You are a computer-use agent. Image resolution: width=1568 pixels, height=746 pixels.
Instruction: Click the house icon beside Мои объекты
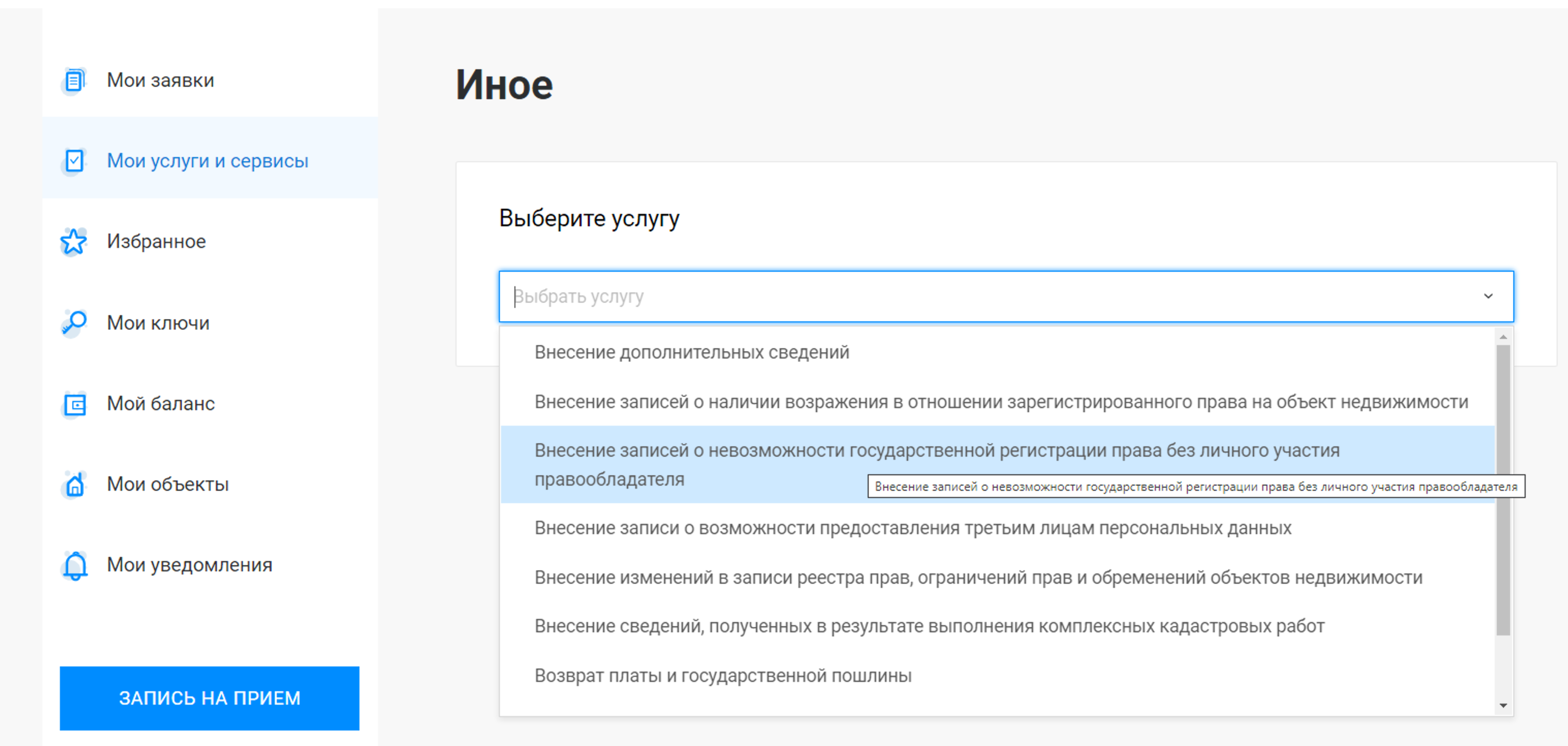coord(74,484)
